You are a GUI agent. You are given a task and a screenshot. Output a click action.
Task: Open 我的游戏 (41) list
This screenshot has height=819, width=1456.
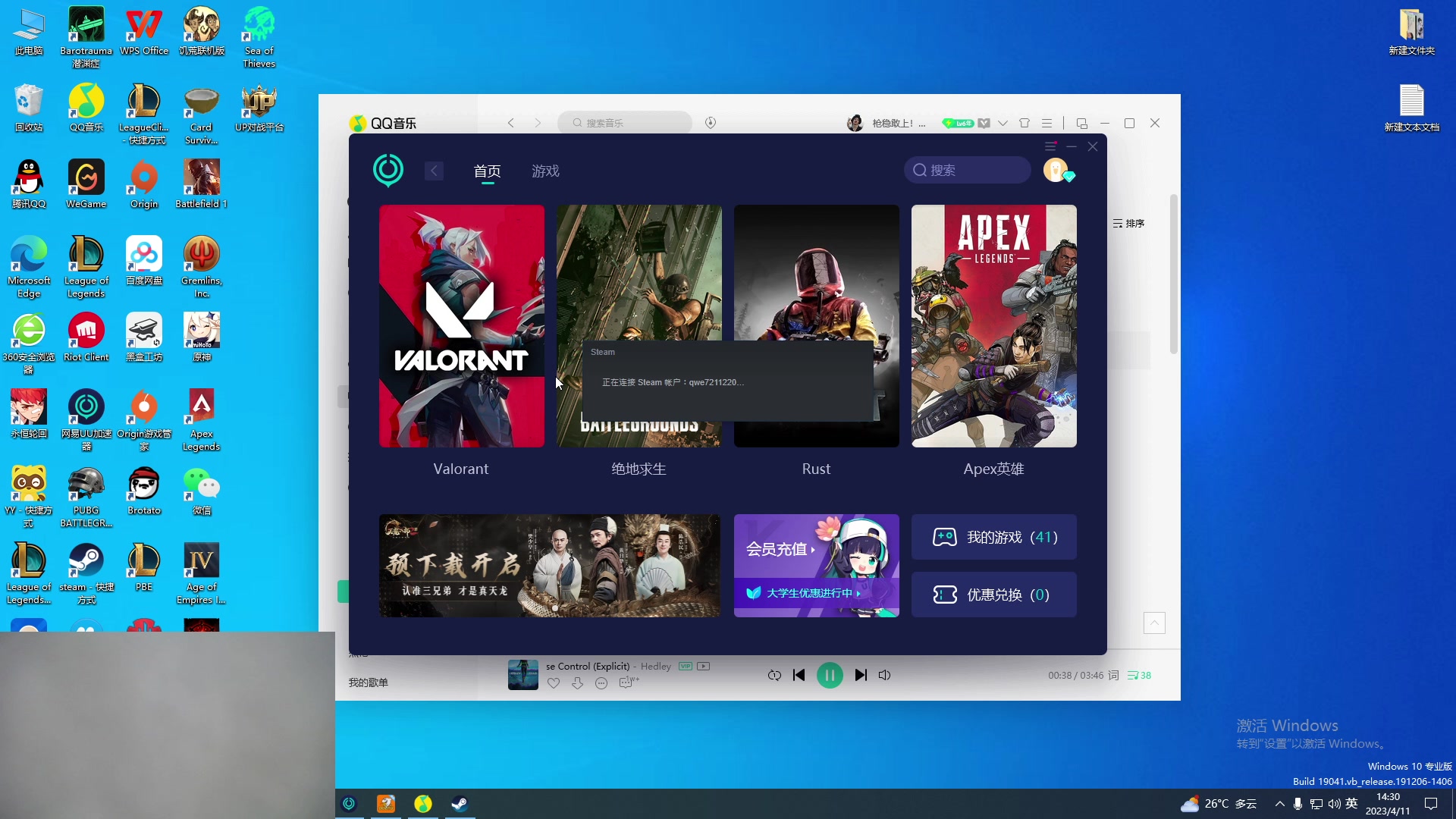click(x=993, y=537)
